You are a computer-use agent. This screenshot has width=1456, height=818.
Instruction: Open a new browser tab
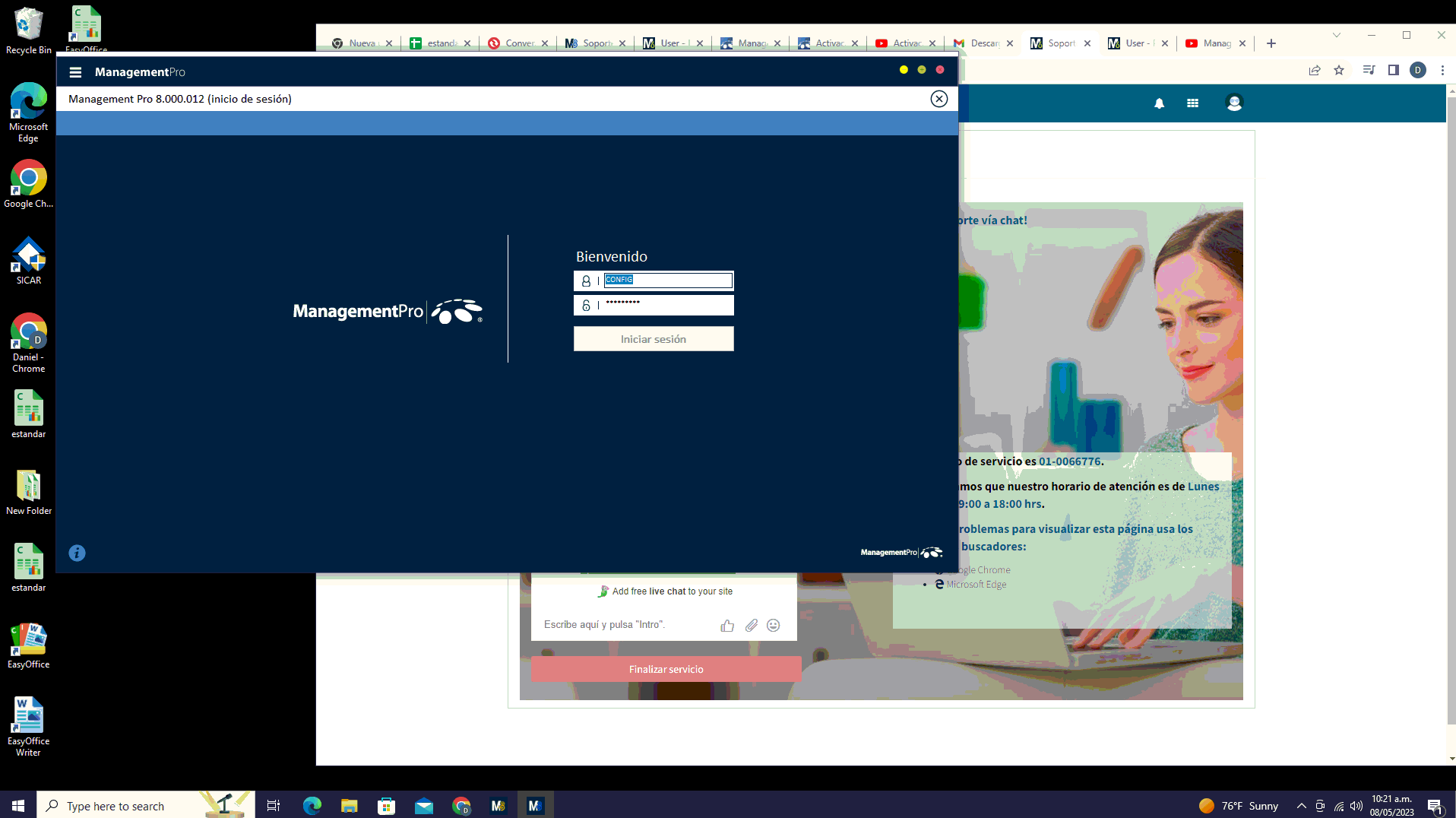(1271, 43)
